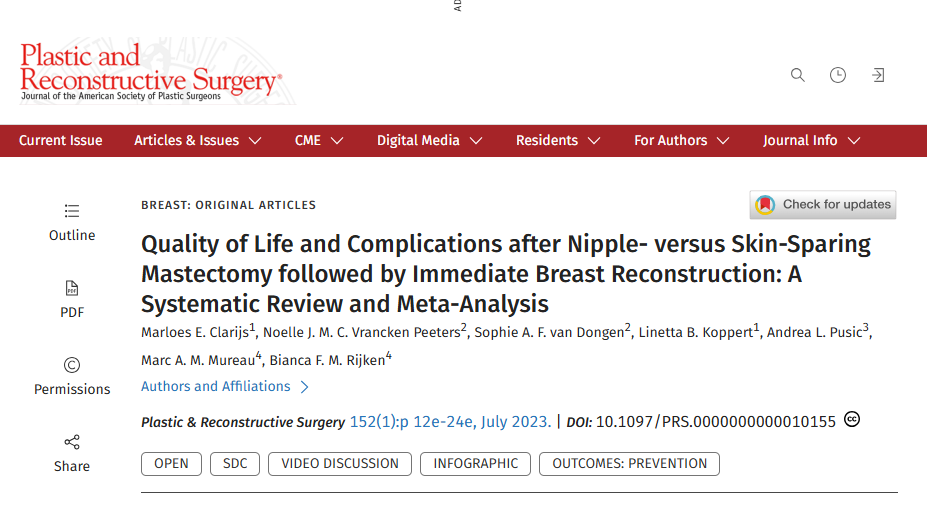Open the Residents menu
Screen dimensions: 927x507
point(558,141)
